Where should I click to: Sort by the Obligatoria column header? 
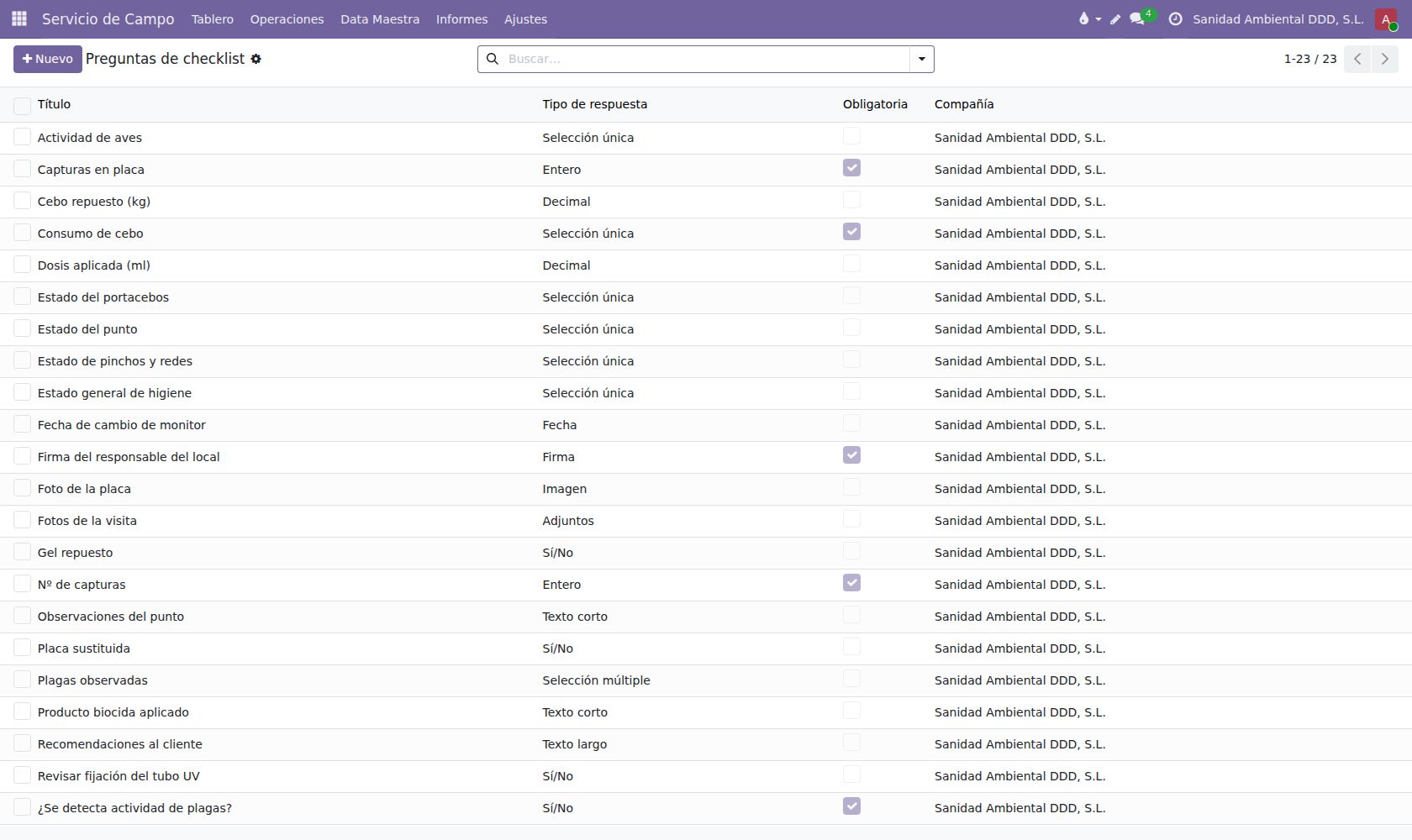click(x=875, y=104)
